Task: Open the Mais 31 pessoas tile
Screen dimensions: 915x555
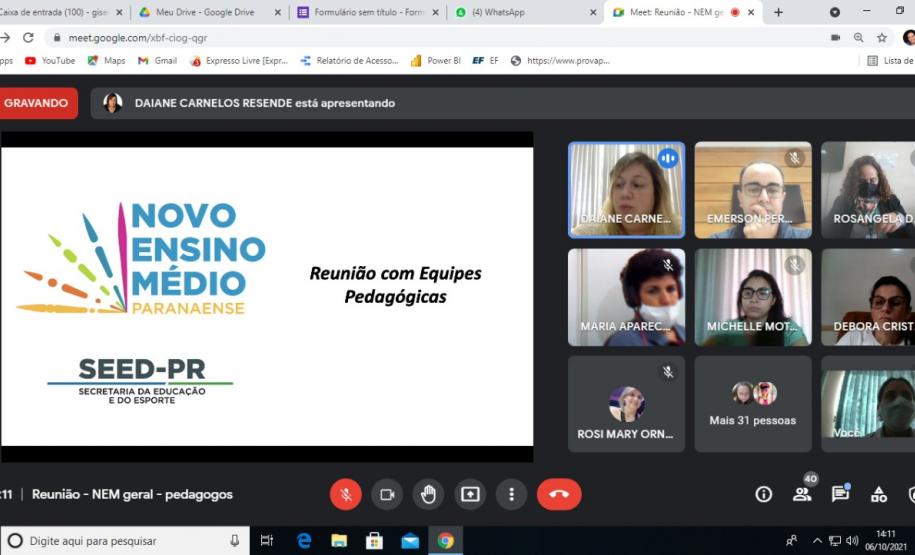Action: pos(753,404)
